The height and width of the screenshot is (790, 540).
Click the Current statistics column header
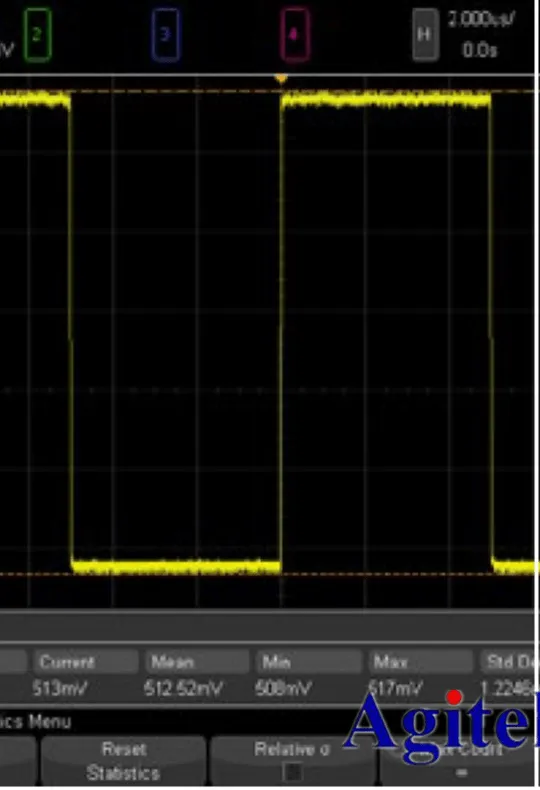(x=67, y=662)
